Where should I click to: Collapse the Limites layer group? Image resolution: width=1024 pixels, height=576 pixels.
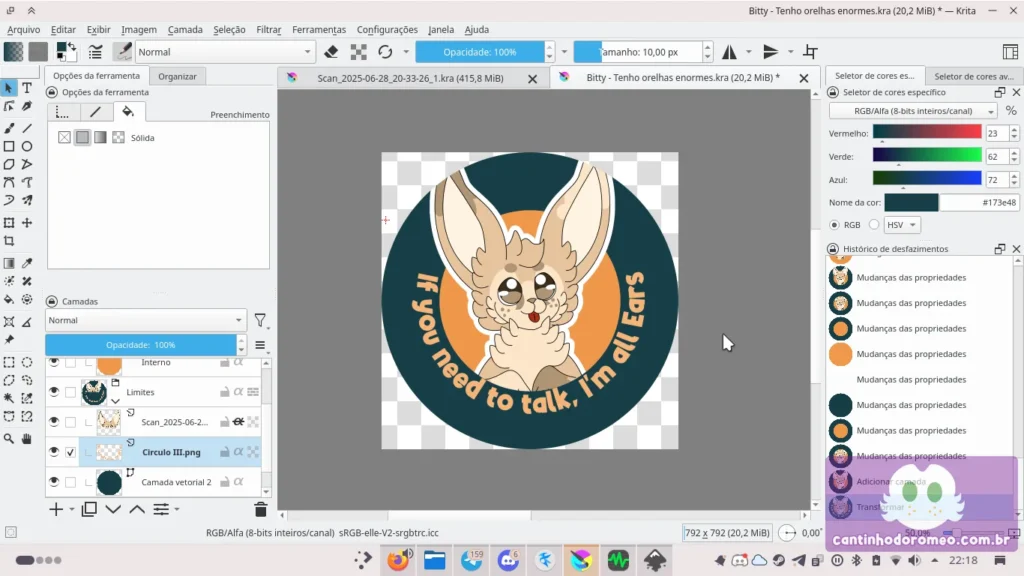116,400
